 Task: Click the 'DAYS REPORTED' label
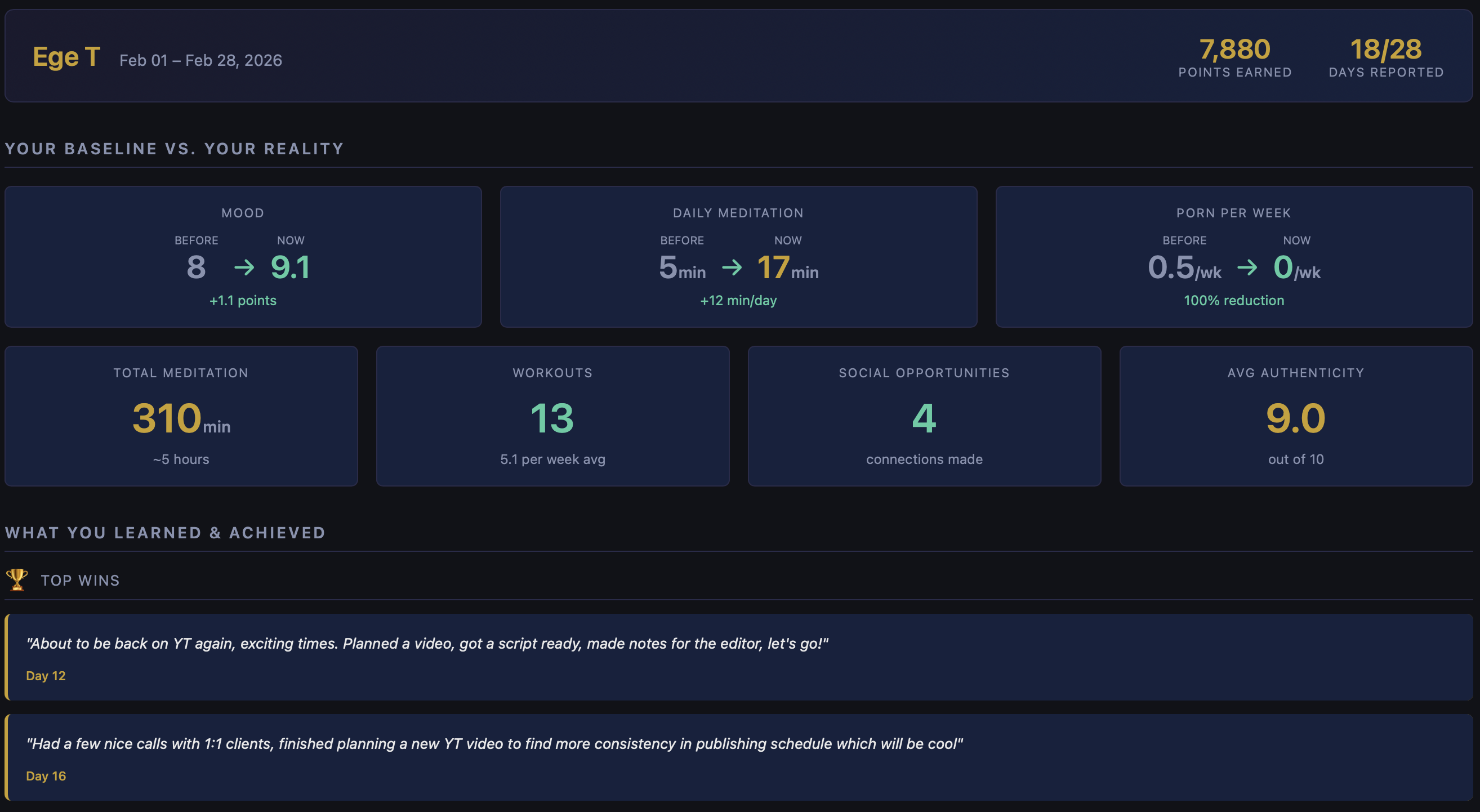[1386, 73]
